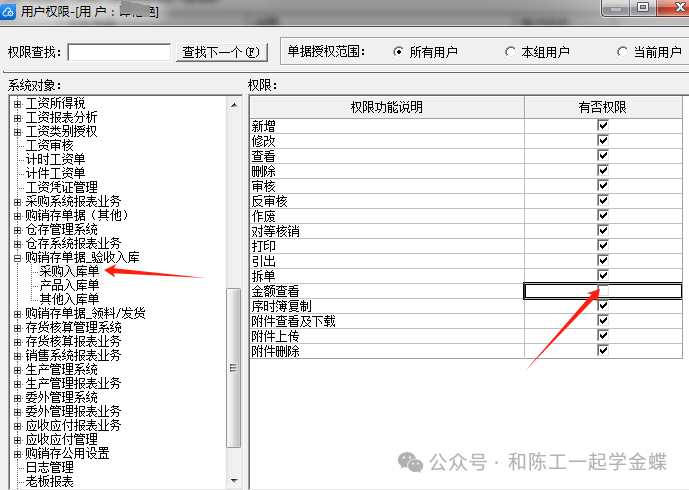Viewport: 689px width, 490px height.
Task: Click the 查找下一个 button
Action: (221, 51)
